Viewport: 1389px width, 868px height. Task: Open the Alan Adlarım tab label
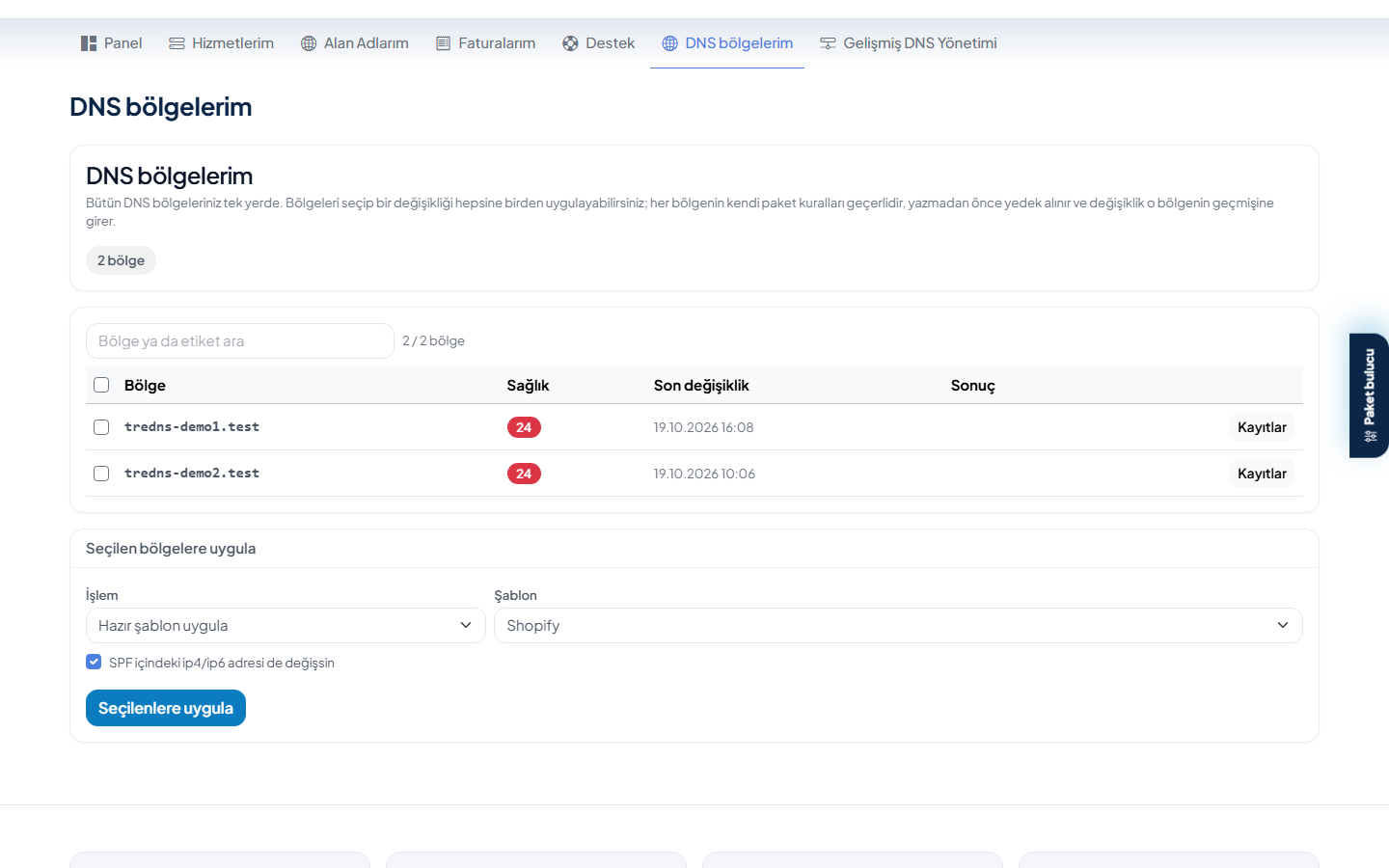pyautogui.click(x=367, y=43)
